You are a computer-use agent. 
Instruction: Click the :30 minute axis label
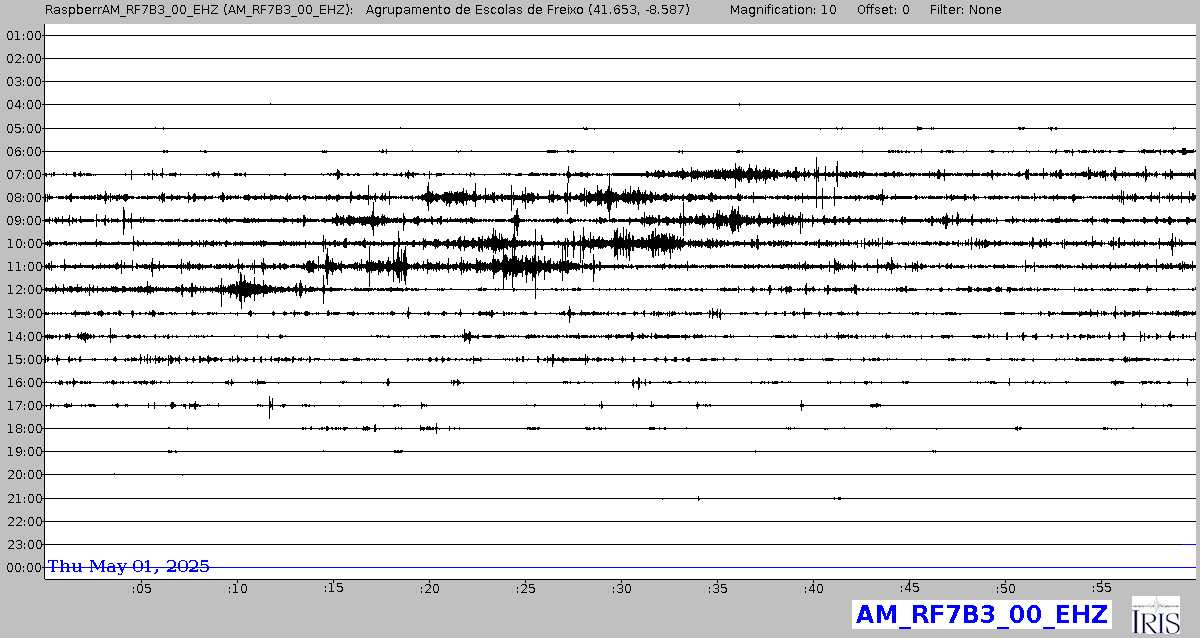click(621, 589)
